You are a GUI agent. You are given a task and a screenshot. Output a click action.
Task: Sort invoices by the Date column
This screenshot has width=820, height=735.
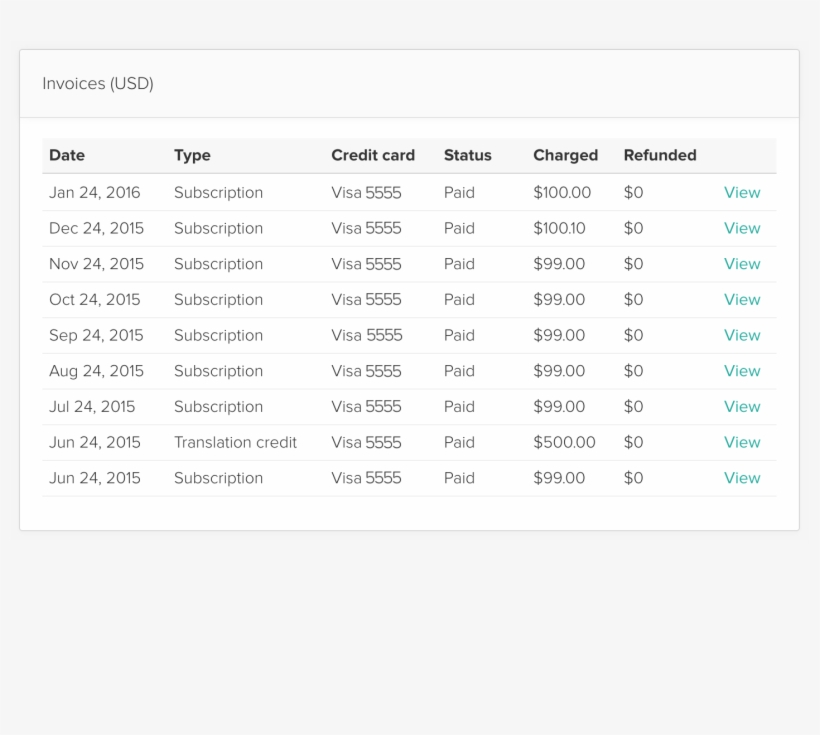(67, 155)
